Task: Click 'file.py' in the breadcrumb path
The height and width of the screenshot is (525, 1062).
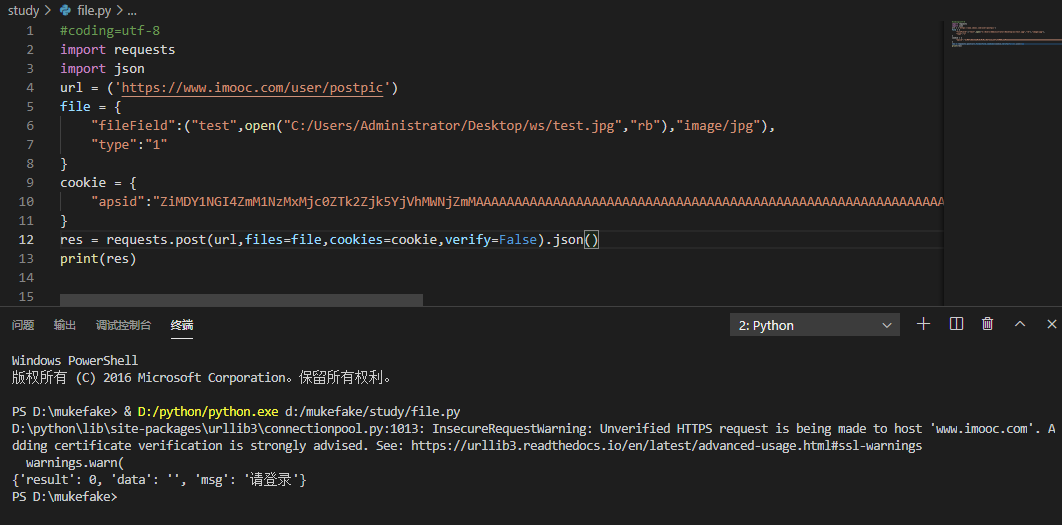Action: point(92,11)
